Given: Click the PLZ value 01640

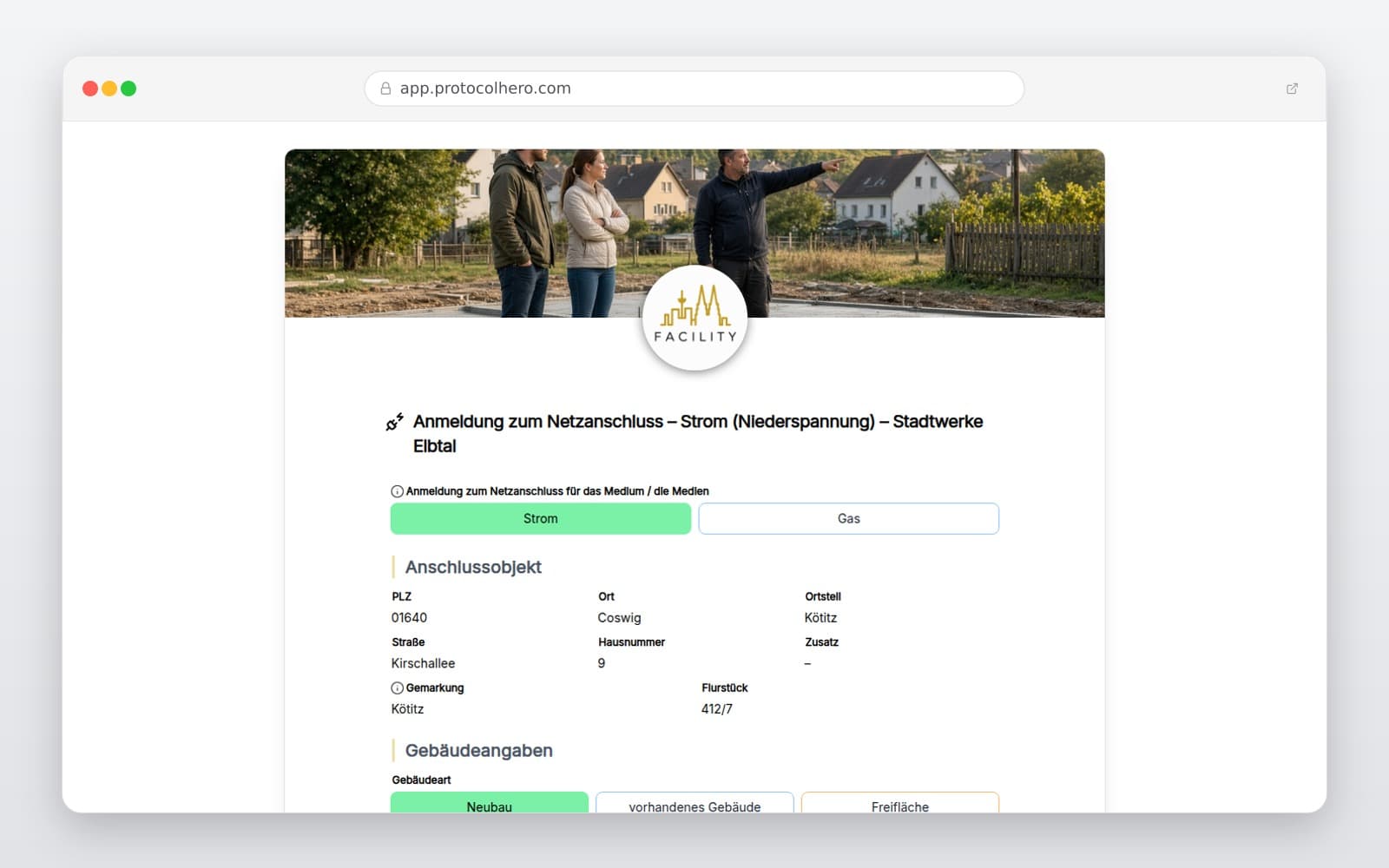Looking at the screenshot, I should pos(409,618).
